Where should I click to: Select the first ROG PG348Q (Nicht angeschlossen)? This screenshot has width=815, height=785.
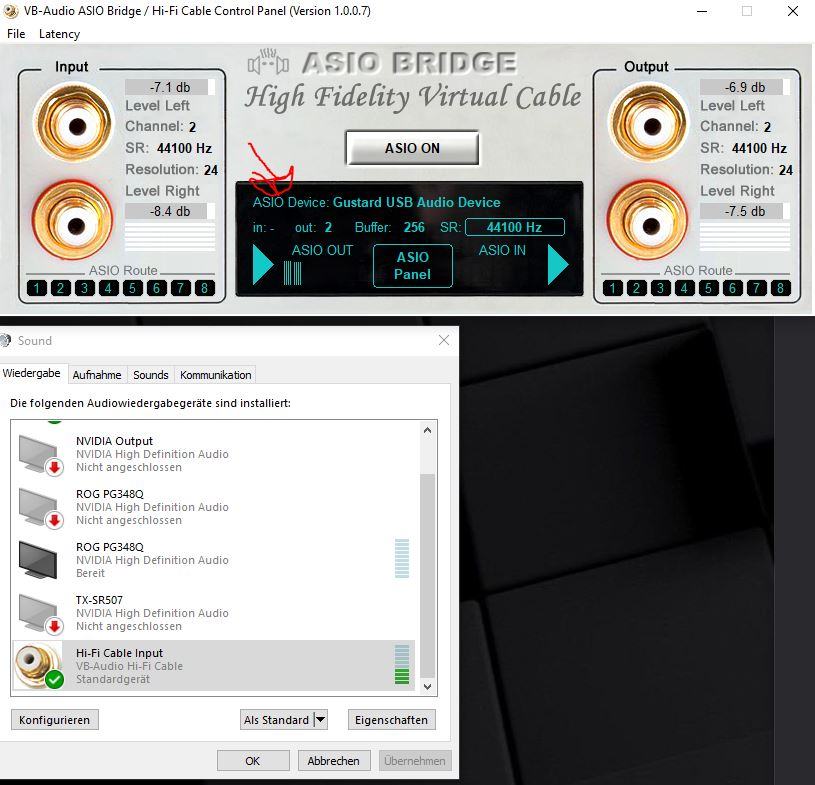(213, 507)
